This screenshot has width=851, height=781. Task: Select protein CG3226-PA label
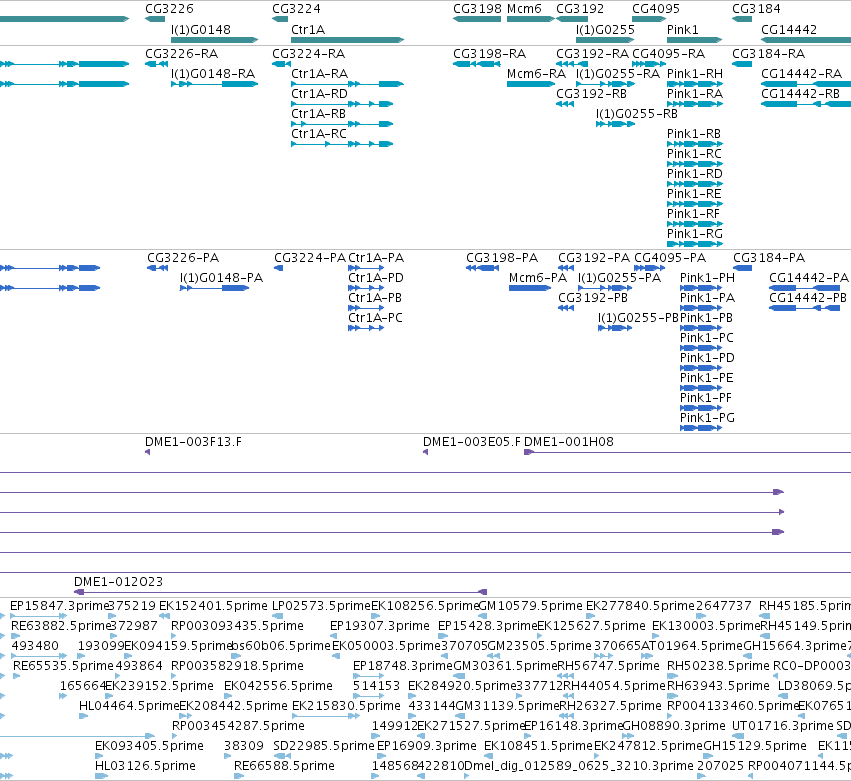[183, 257]
